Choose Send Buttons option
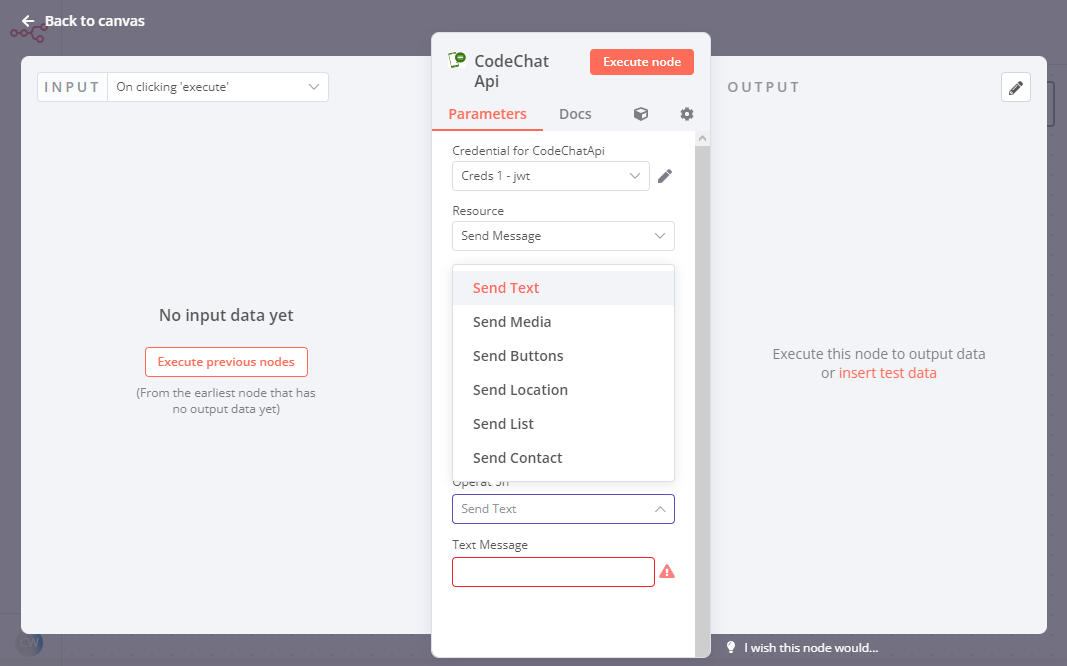This screenshot has width=1067, height=666. click(563, 356)
